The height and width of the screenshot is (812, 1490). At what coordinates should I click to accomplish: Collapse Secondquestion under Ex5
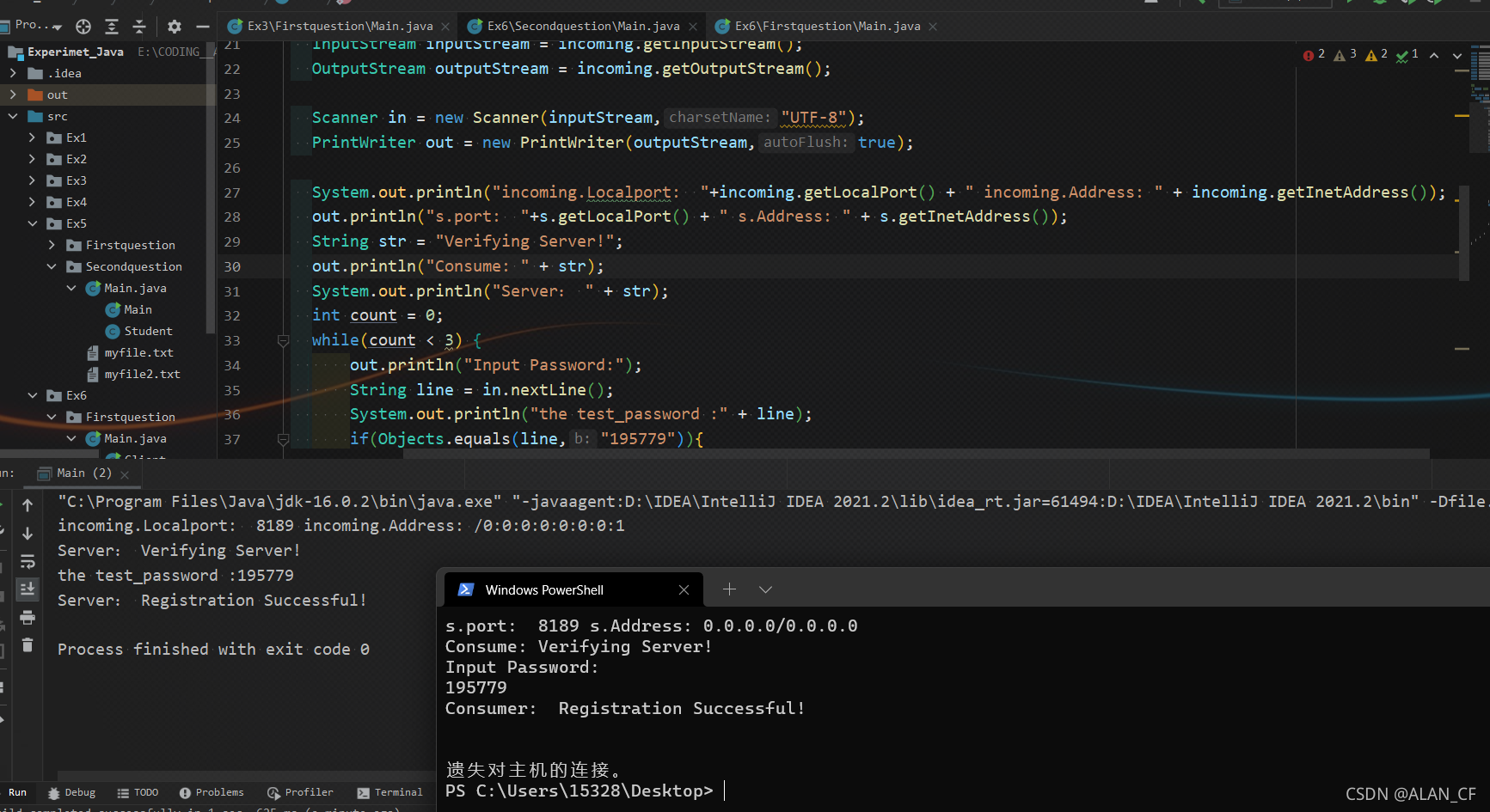[52, 266]
